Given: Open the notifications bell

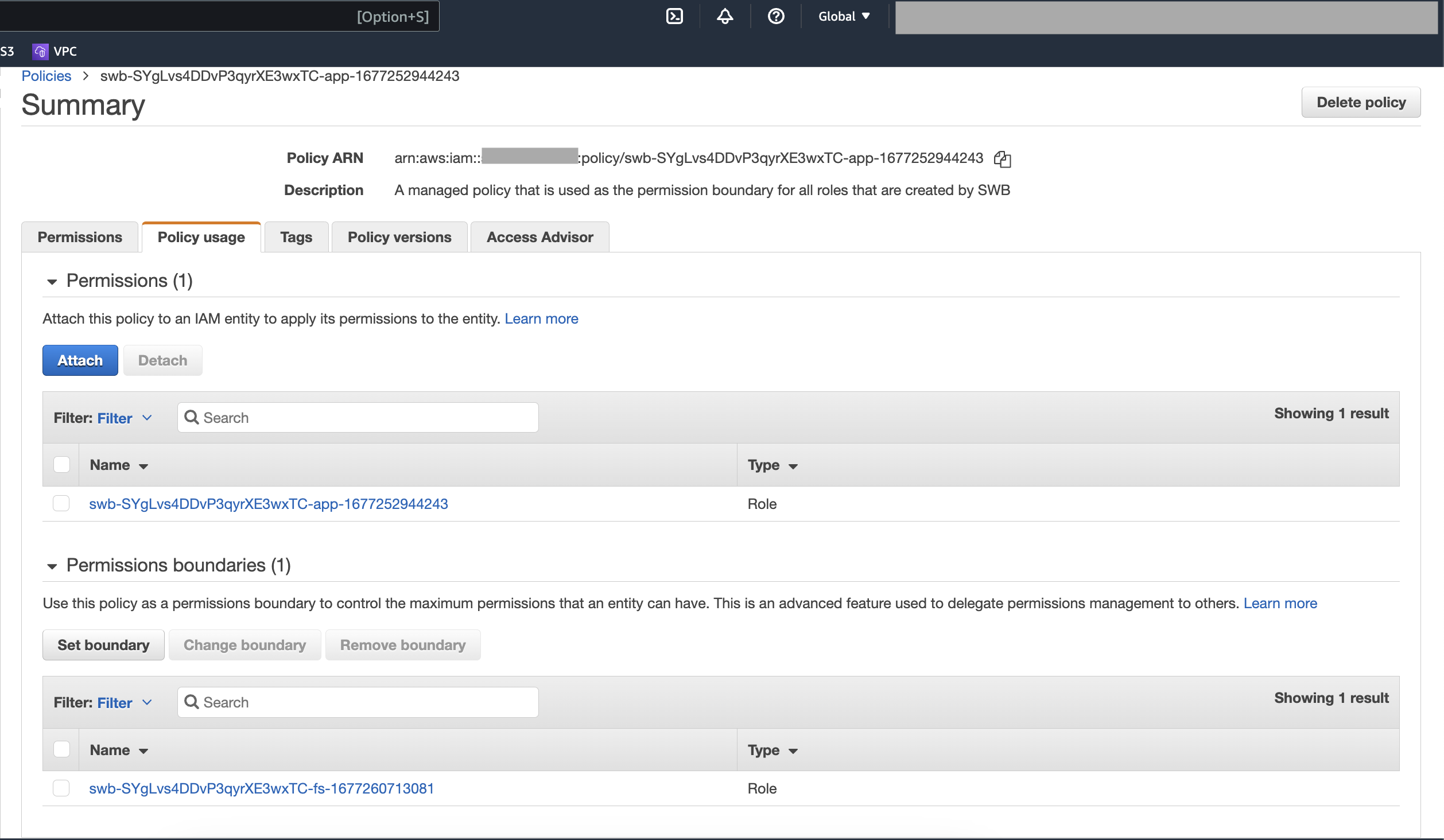Looking at the screenshot, I should [724, 16].
